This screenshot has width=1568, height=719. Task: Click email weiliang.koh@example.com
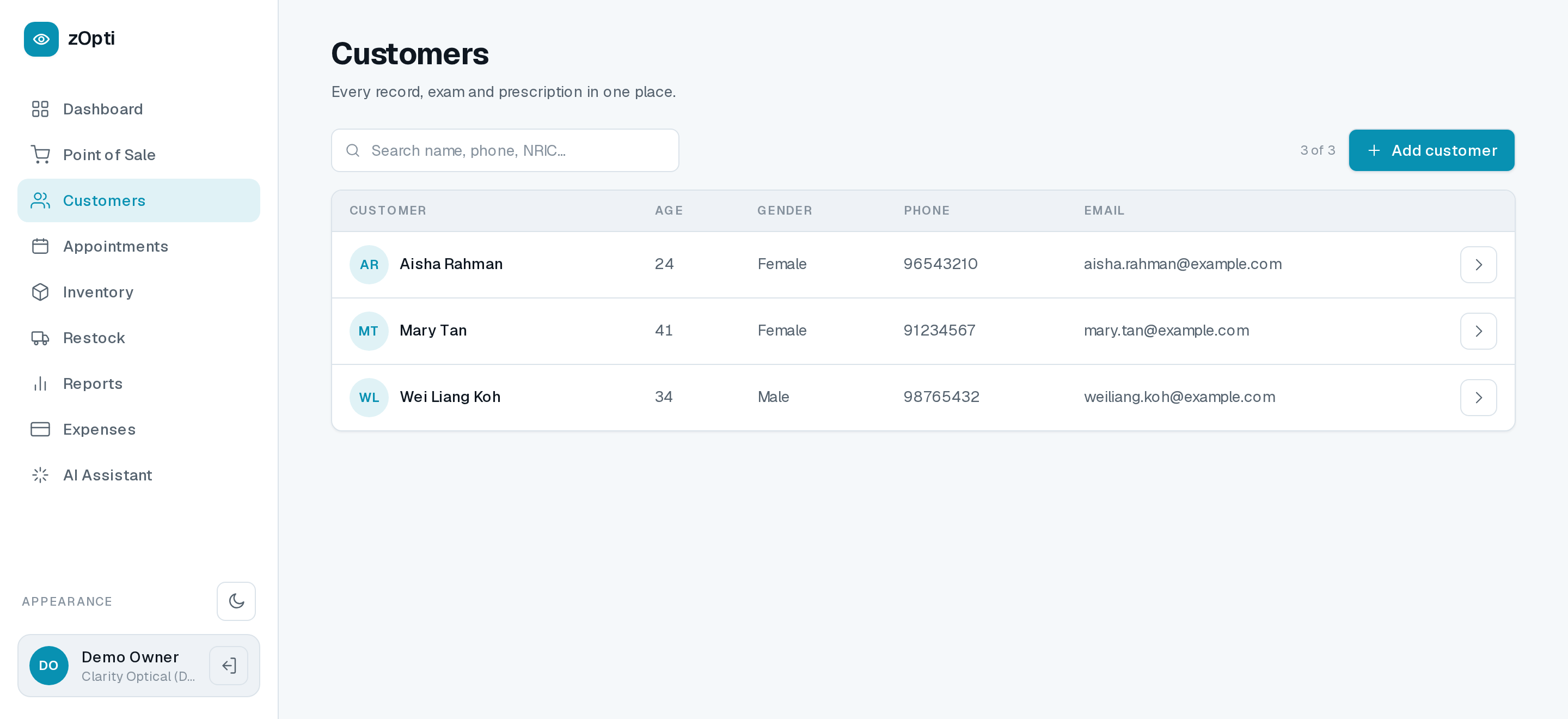click(x=1179, y=397)
